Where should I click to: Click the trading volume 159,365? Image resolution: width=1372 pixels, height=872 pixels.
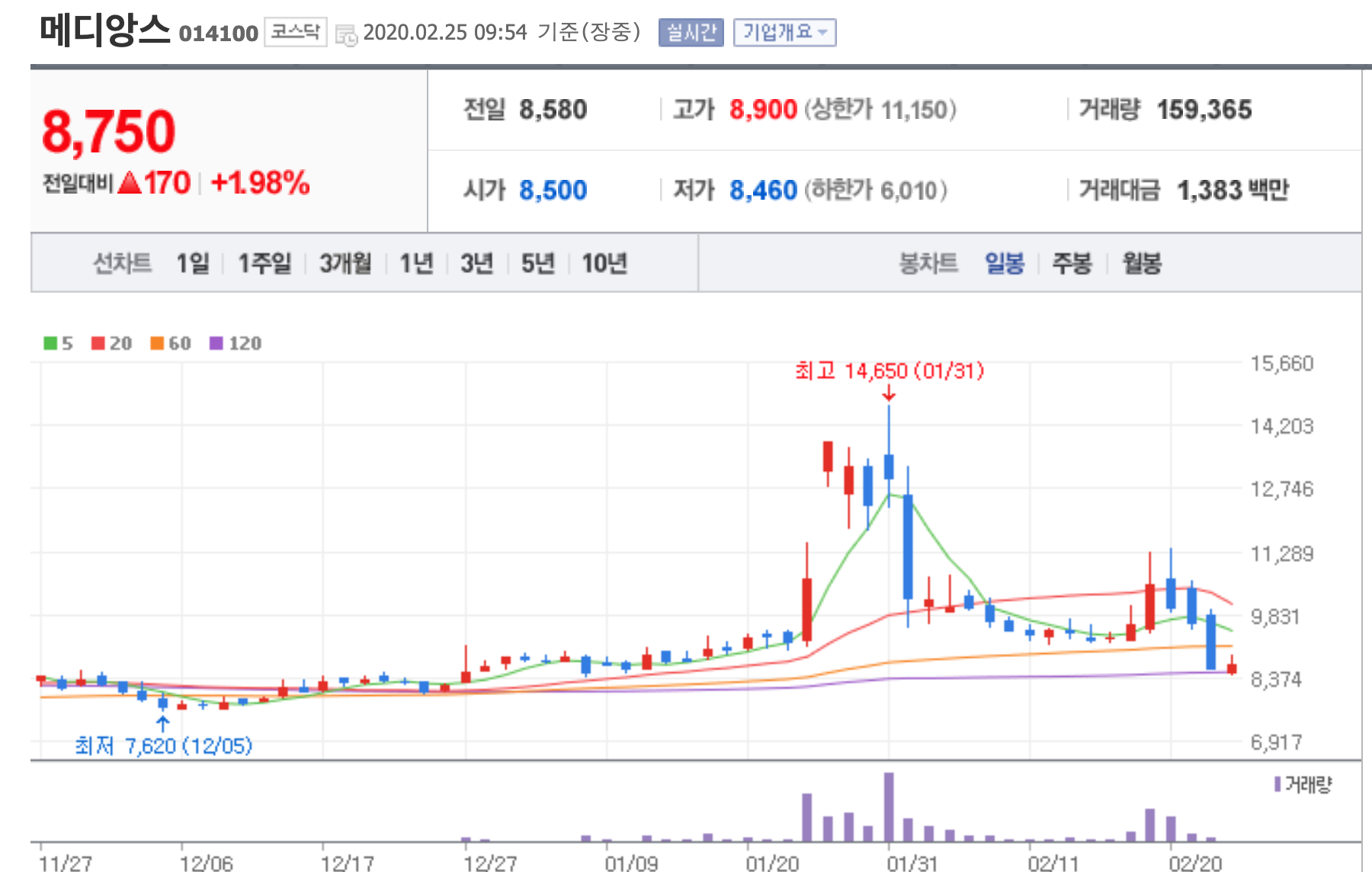(1204, 110)
